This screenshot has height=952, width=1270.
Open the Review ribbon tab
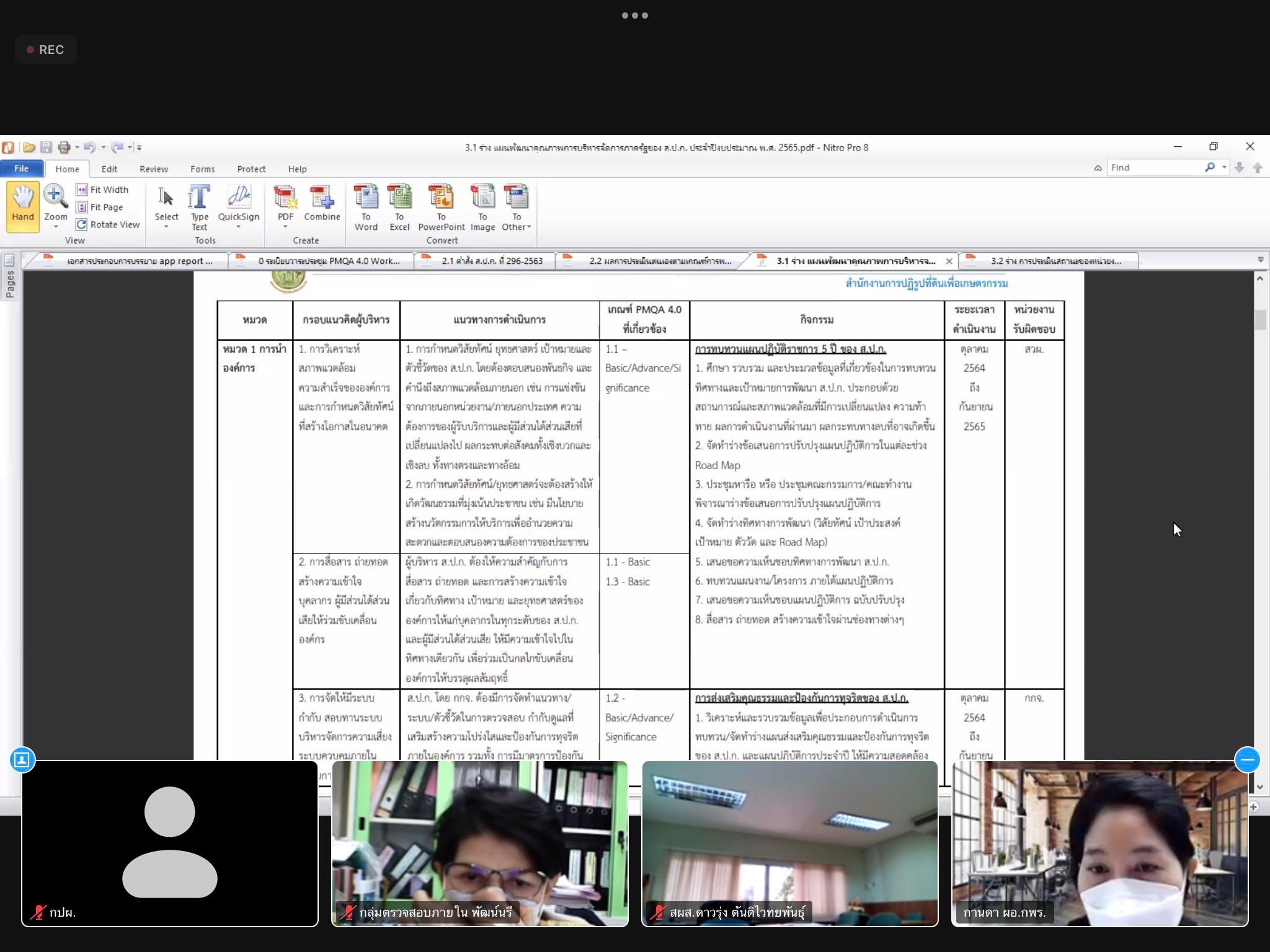[154, 169]
